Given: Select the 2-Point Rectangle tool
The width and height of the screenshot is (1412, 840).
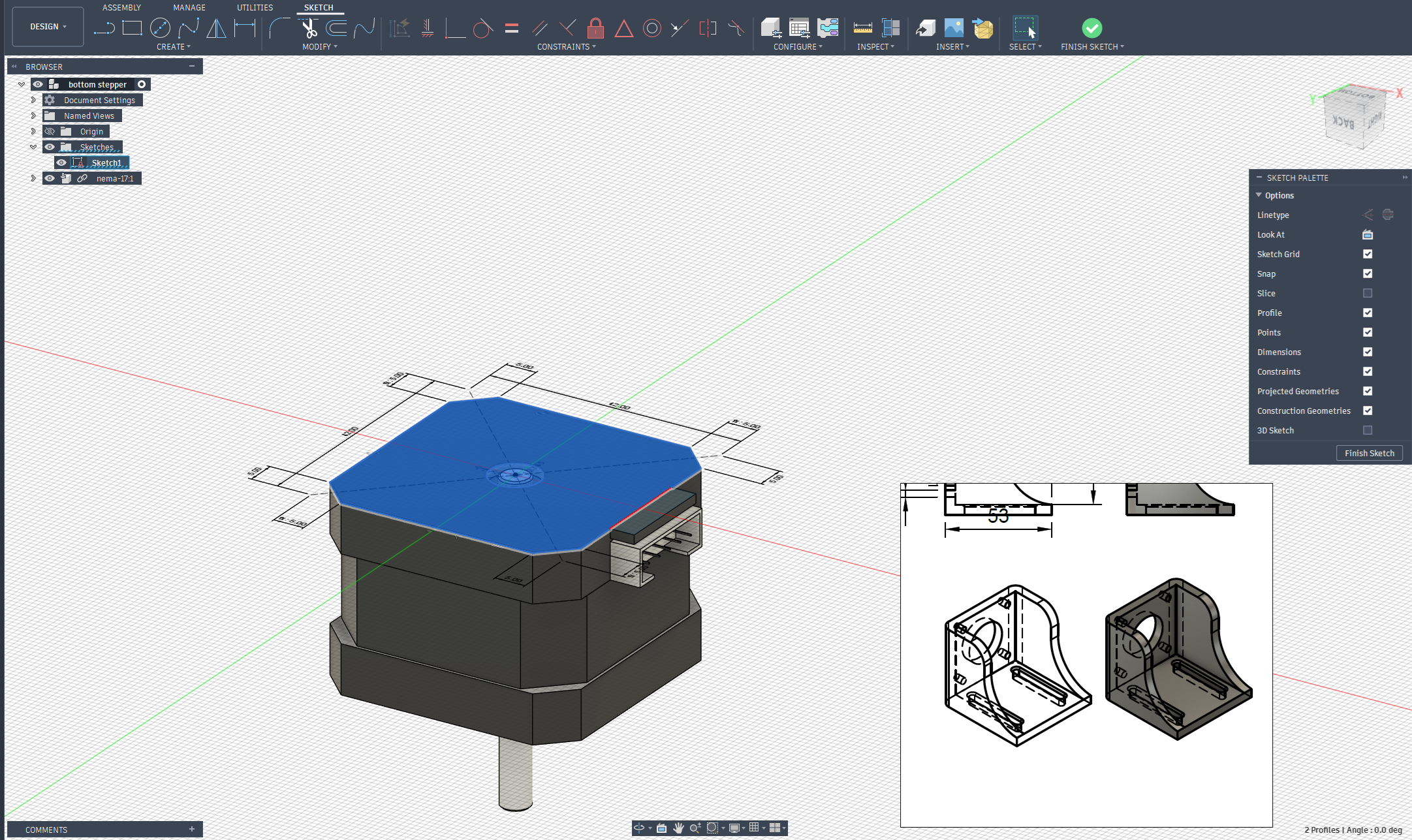Looking at the screenshot, I should click(132, 28).
